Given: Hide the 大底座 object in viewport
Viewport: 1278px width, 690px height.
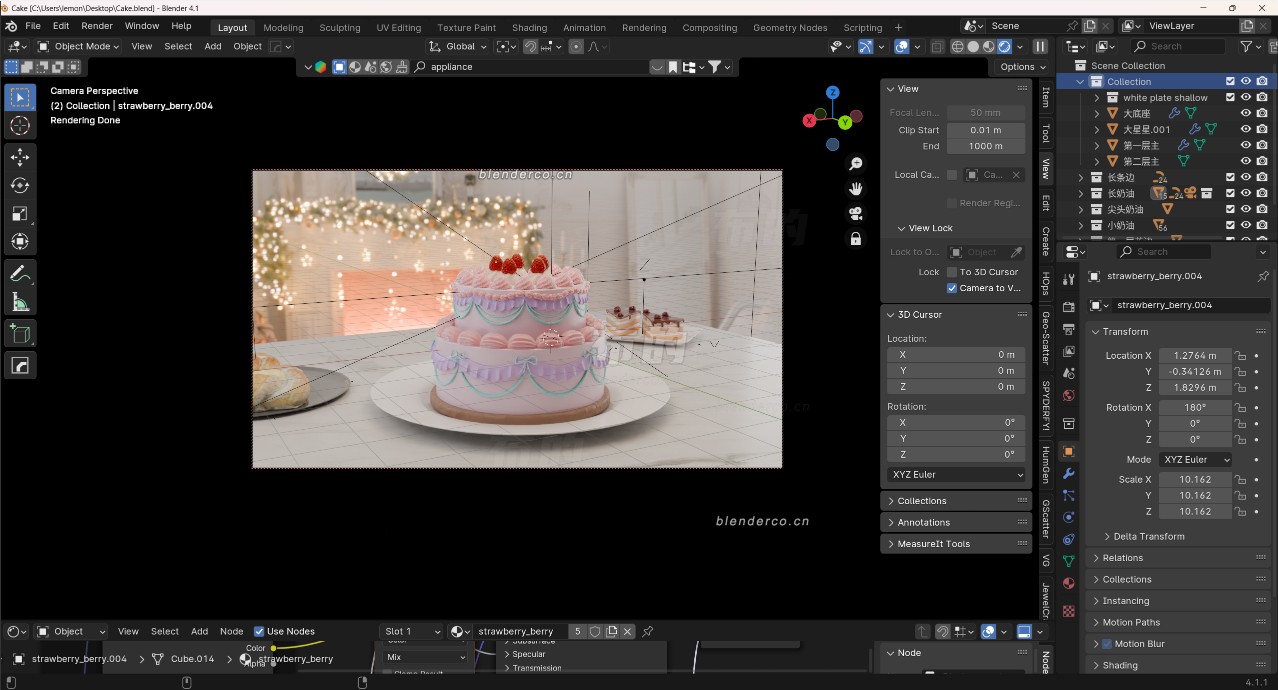Looking at the screenshot, I should tap(1246, 114).
